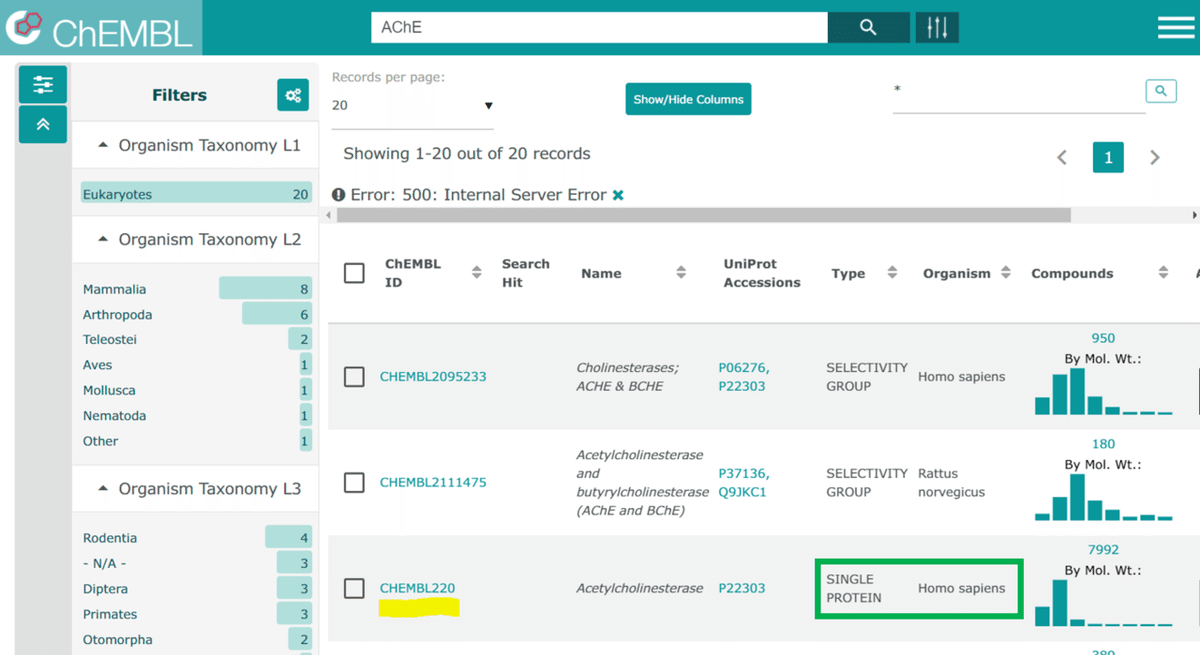
Task: Click the ChEMBL logo icon
Action: pyautogui.click(x=24, y=27)
